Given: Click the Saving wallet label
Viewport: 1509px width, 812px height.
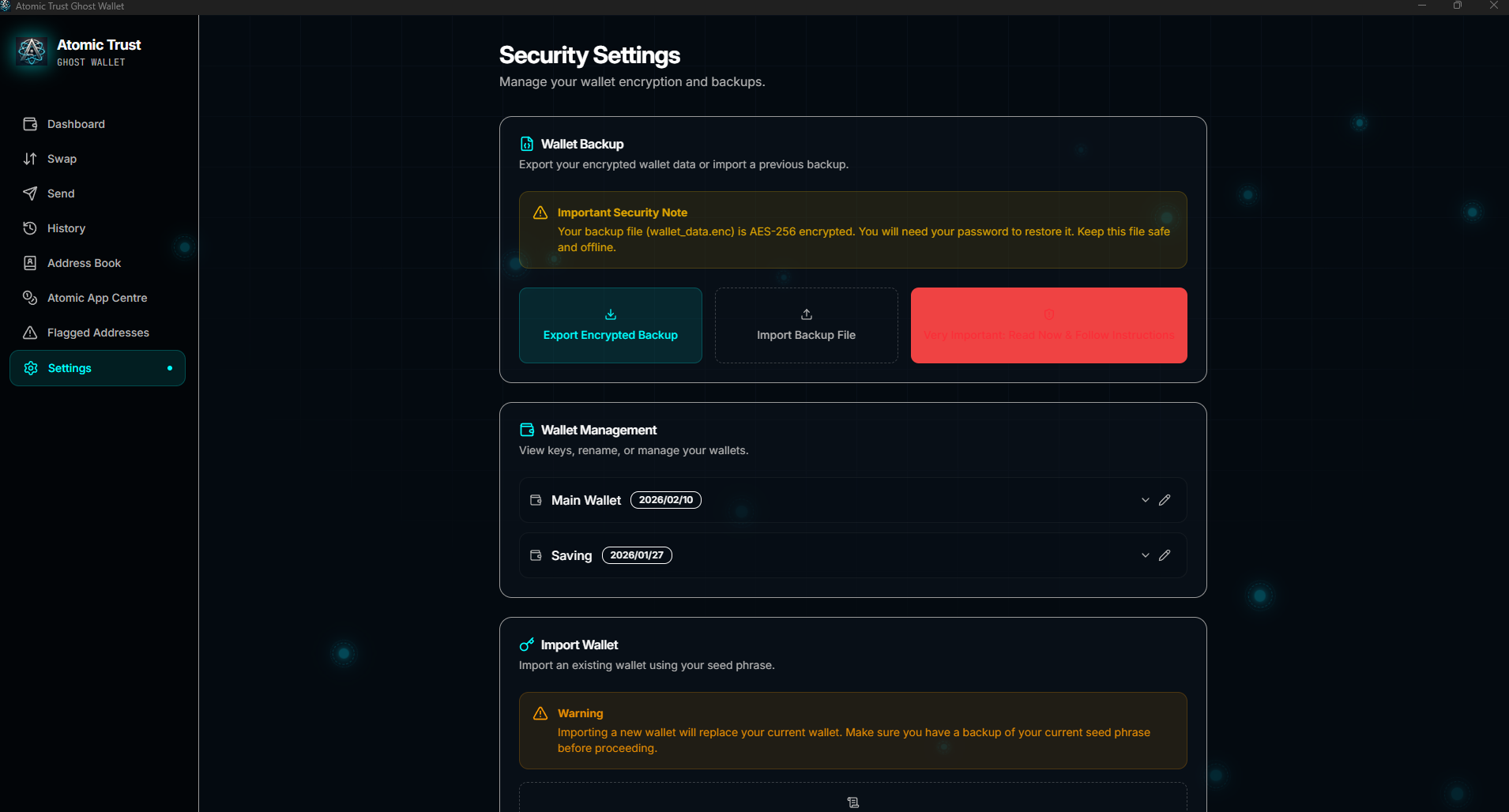Looking at the screenshot, I should pyautogui.click(x=571, y=555).
